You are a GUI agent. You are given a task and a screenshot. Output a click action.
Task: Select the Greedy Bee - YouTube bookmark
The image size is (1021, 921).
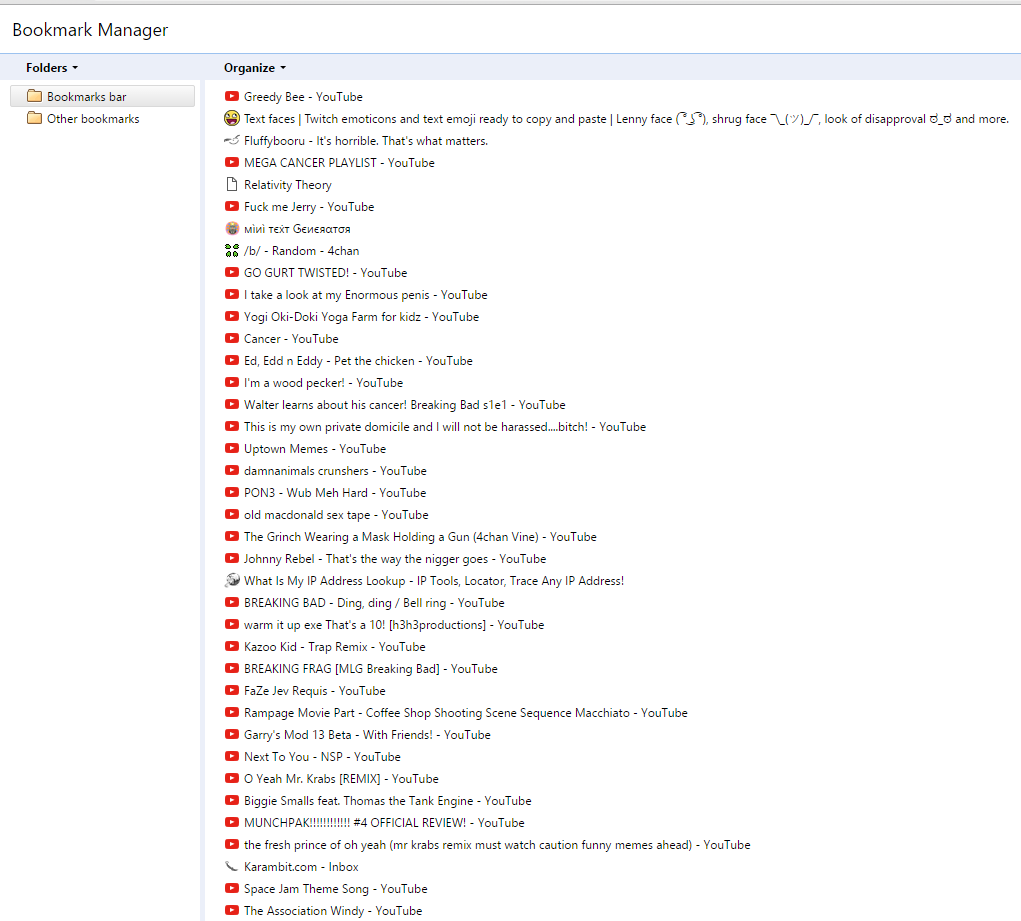[303, 97]
